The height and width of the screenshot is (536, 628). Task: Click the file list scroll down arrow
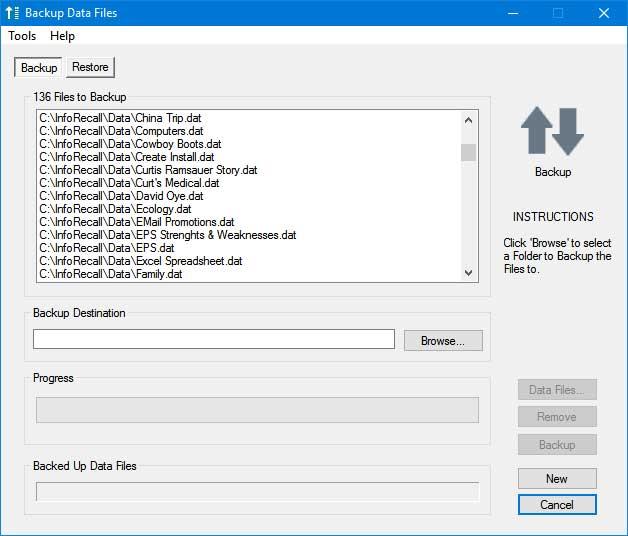[x=468, y=273]
